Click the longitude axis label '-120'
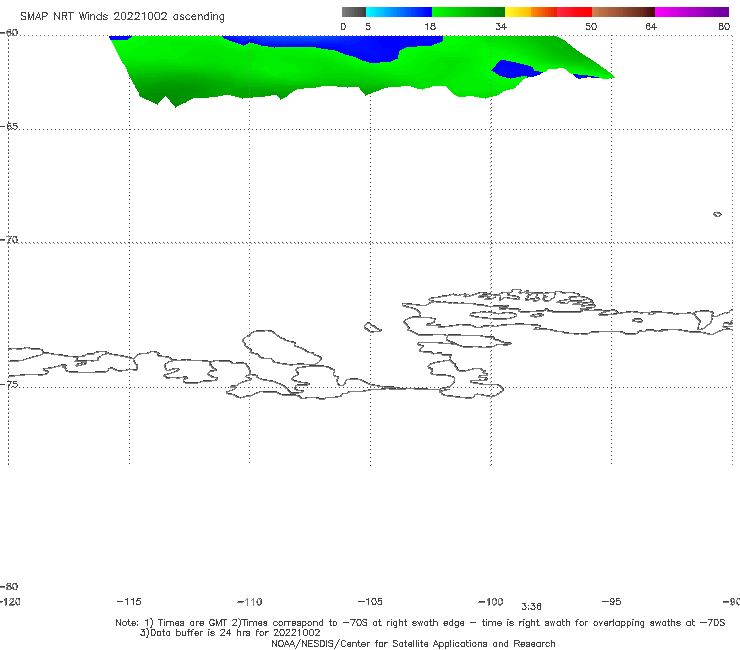 [10, 601]
